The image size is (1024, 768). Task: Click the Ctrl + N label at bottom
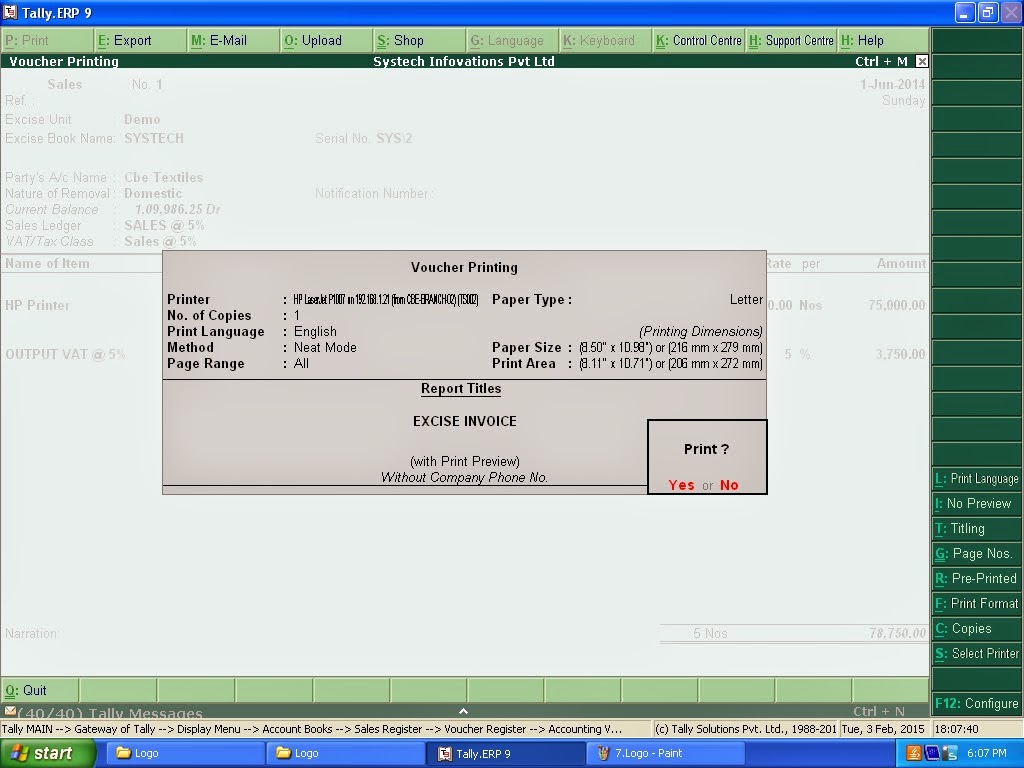(878, 711)
